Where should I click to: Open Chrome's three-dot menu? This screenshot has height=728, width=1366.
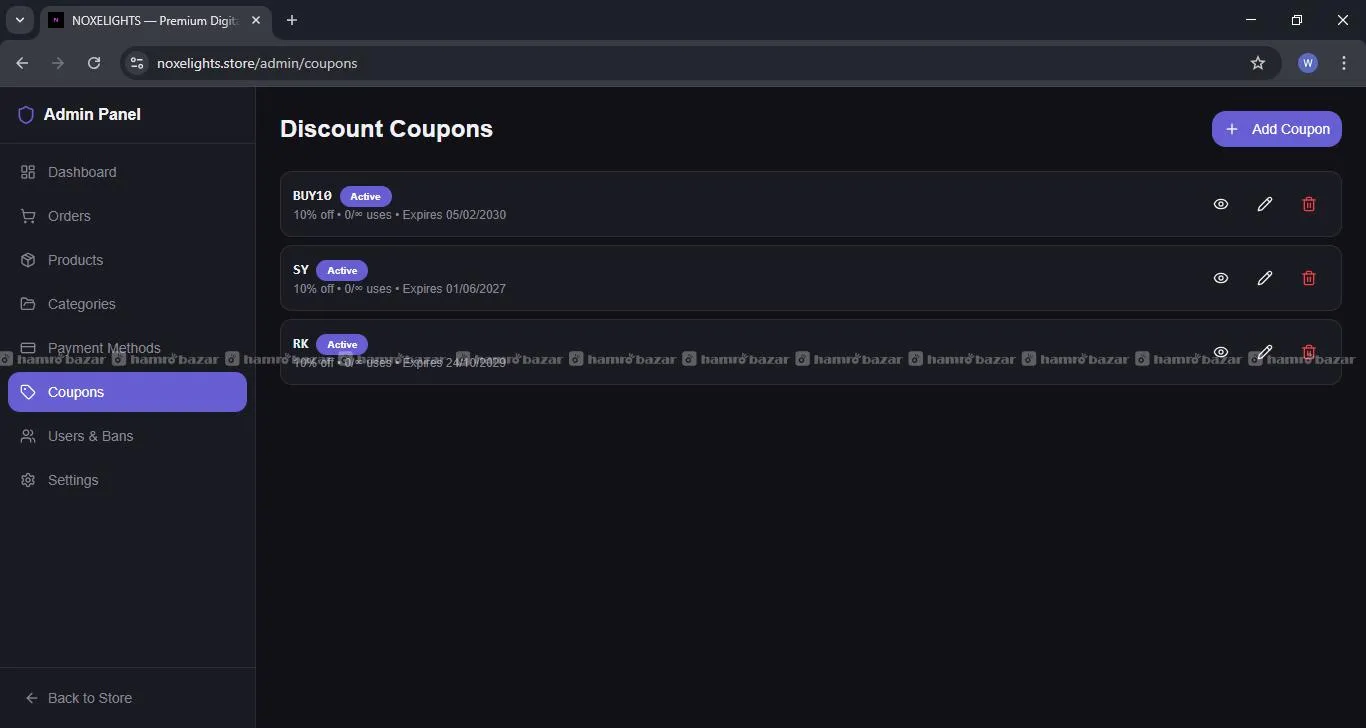[1343, 63]
